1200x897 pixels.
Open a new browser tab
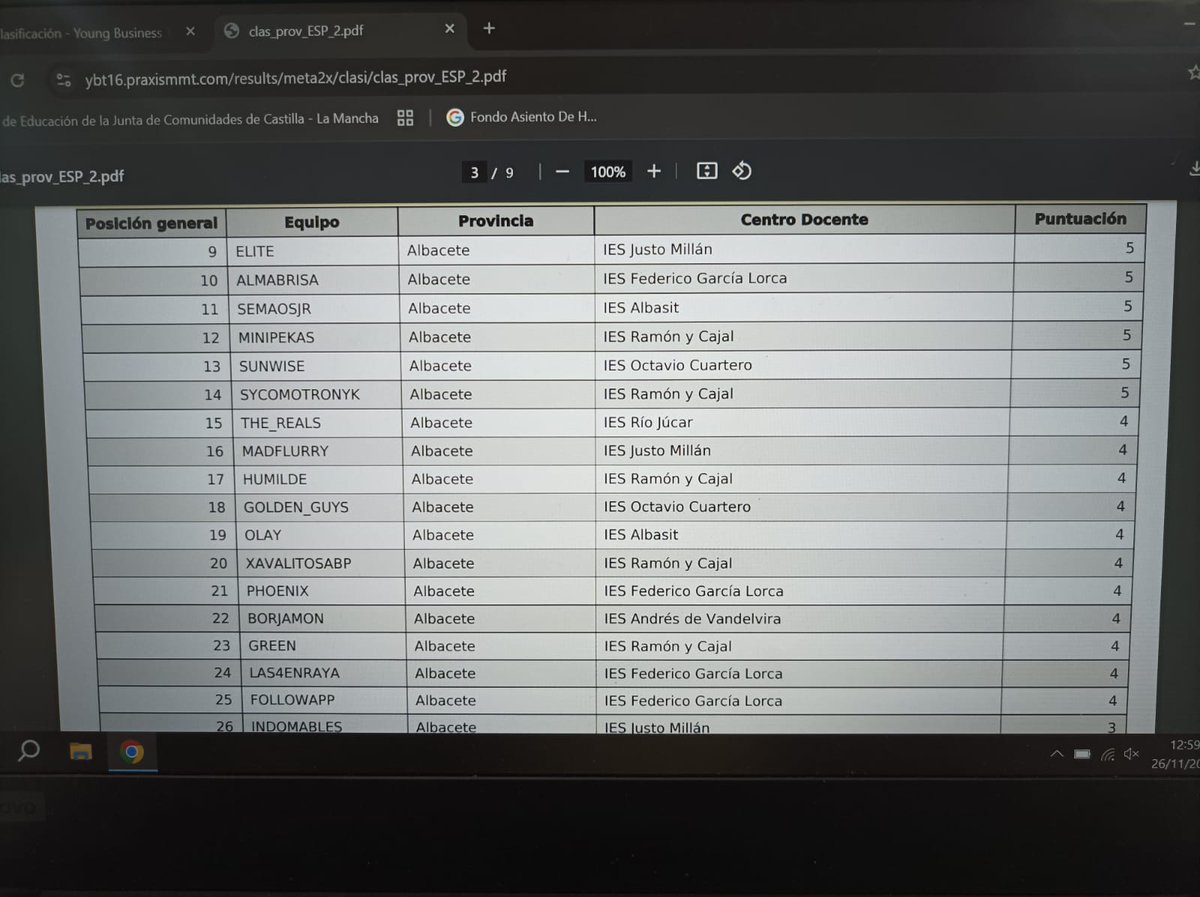click(x=489, y=28)
